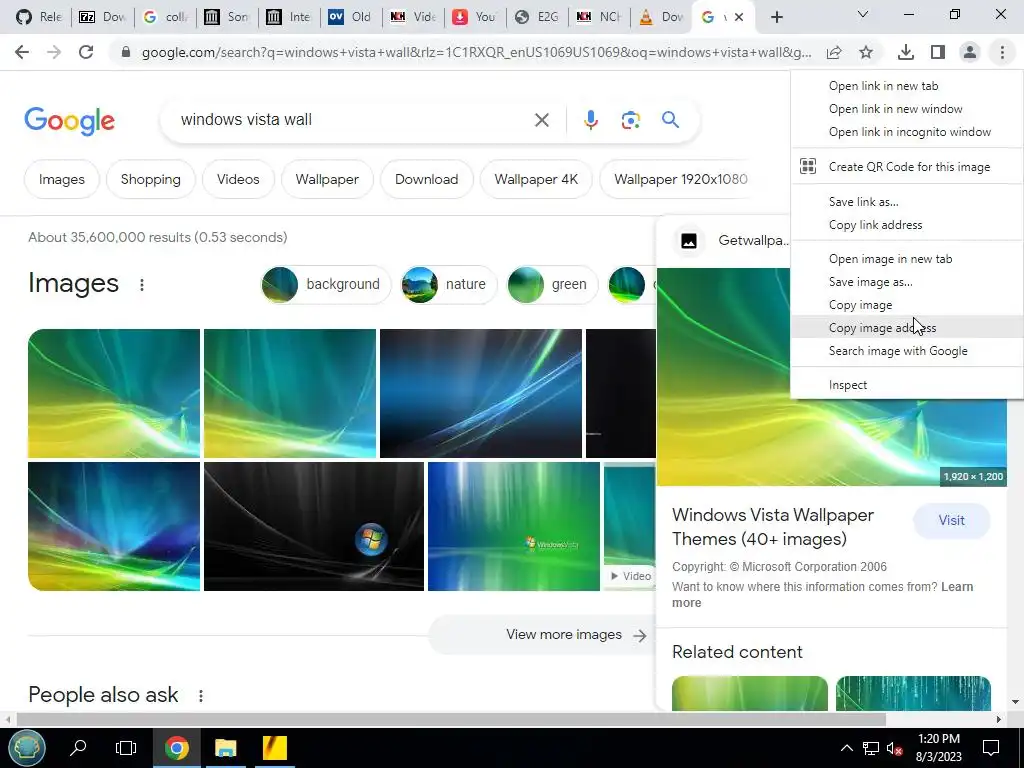Open the Chrome profile avatar

click(x=970, y=52)
